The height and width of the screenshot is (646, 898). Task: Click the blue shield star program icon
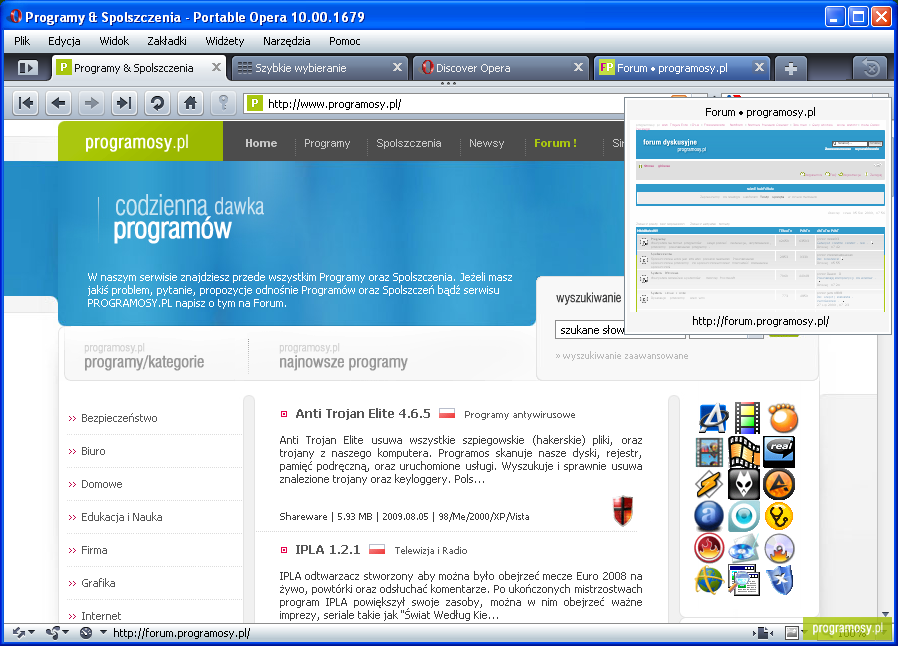[x=779, y=580]
